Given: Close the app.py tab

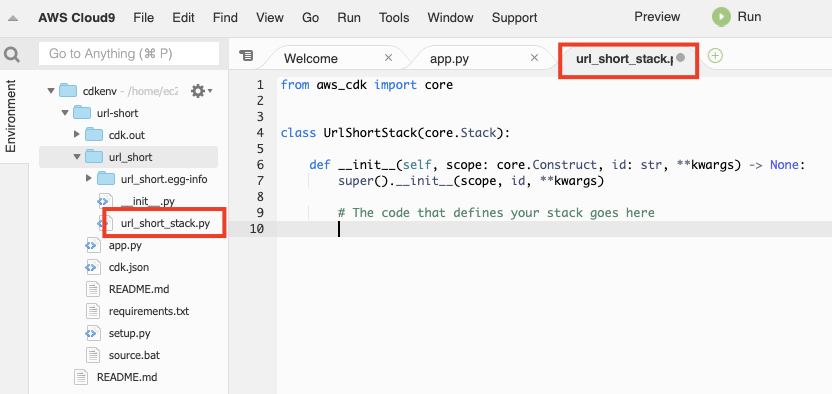Looking at the screenshot, I should tap(534, 58).
